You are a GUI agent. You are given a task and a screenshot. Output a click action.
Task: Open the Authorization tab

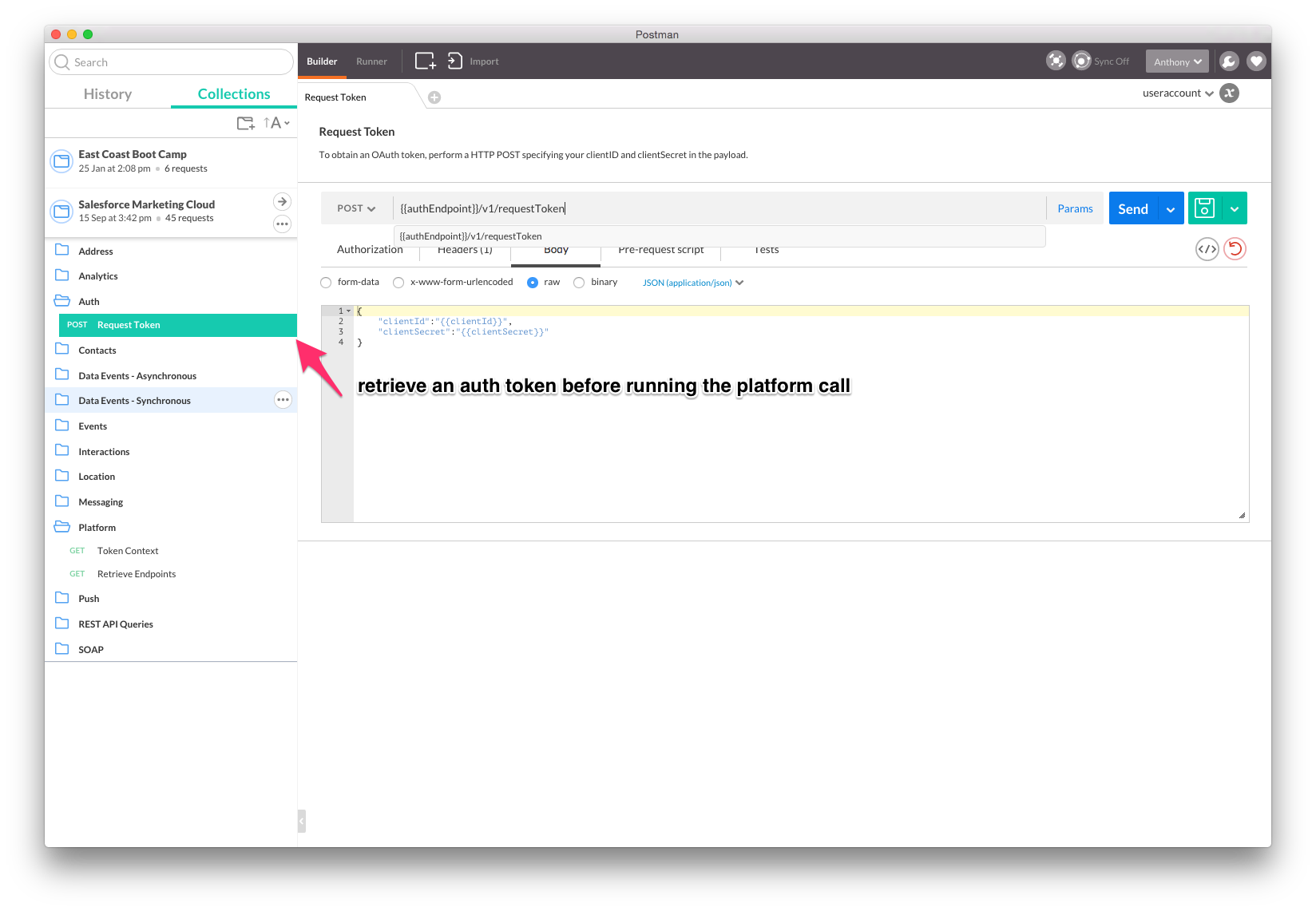coord(370,251)
